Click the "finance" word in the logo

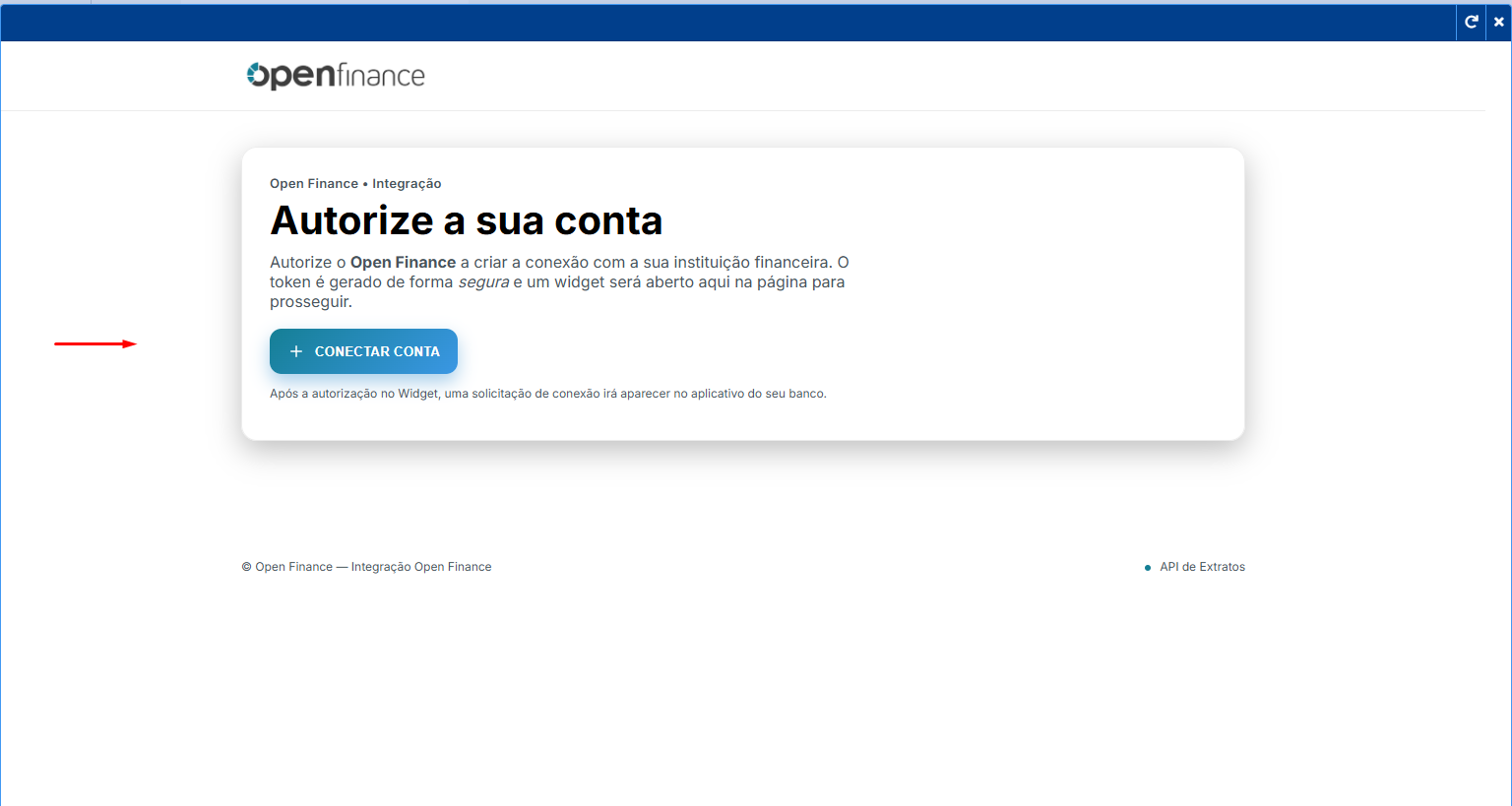coord(381,76)
